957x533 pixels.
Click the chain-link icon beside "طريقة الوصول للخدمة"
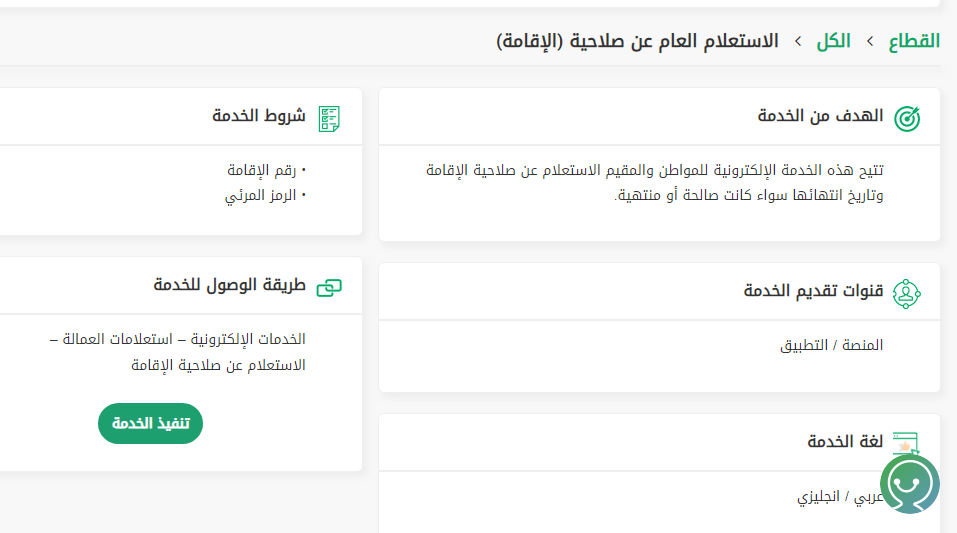pyautogui.click(x=328, y=288)
